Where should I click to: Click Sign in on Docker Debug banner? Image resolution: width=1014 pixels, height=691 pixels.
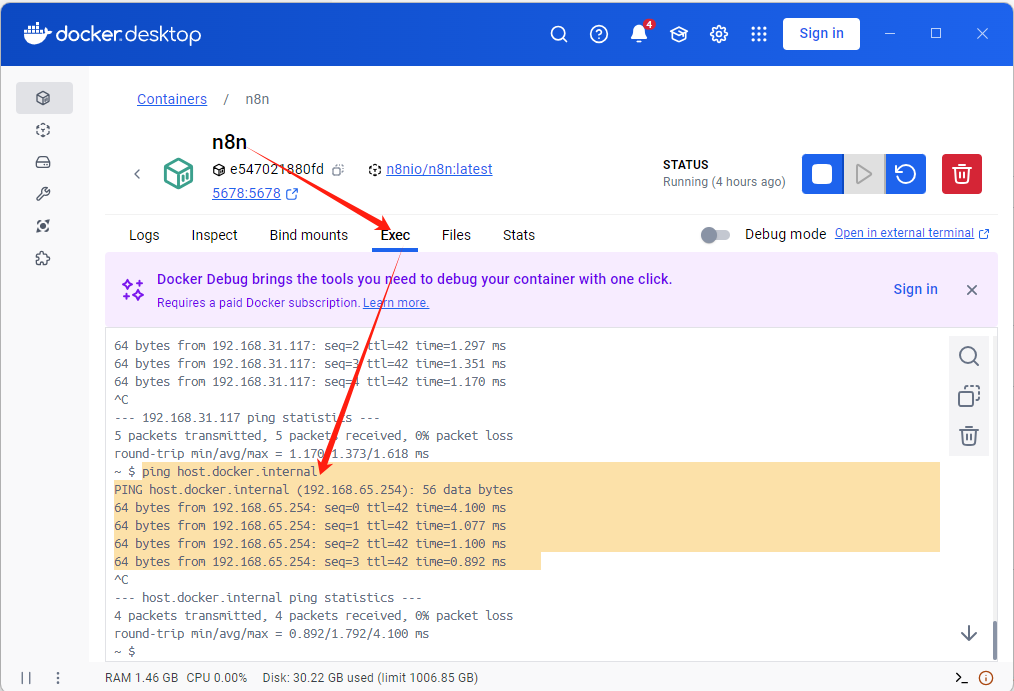coord(915,289)
